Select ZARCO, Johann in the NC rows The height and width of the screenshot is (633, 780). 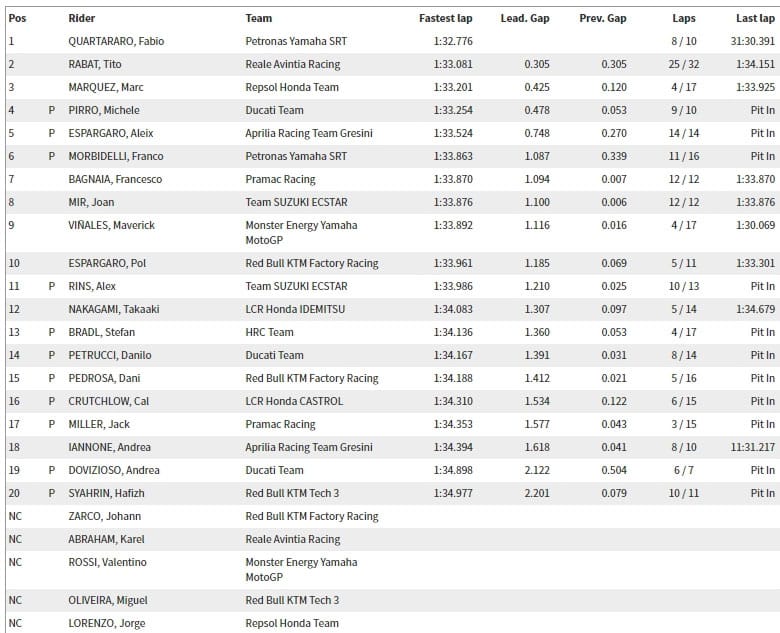coord(104,516)
